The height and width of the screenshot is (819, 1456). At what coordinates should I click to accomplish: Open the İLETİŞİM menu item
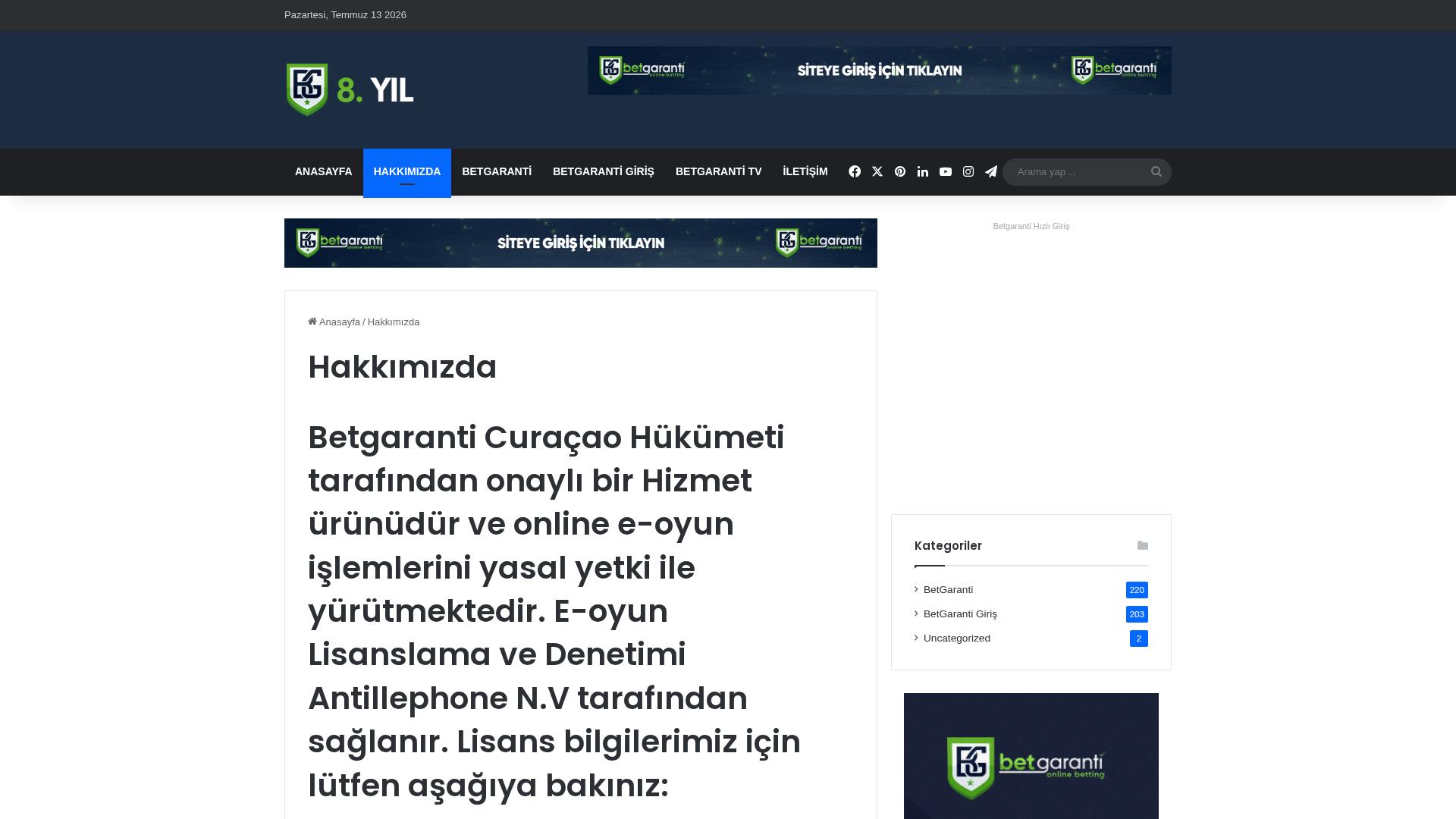click(805, 172)
